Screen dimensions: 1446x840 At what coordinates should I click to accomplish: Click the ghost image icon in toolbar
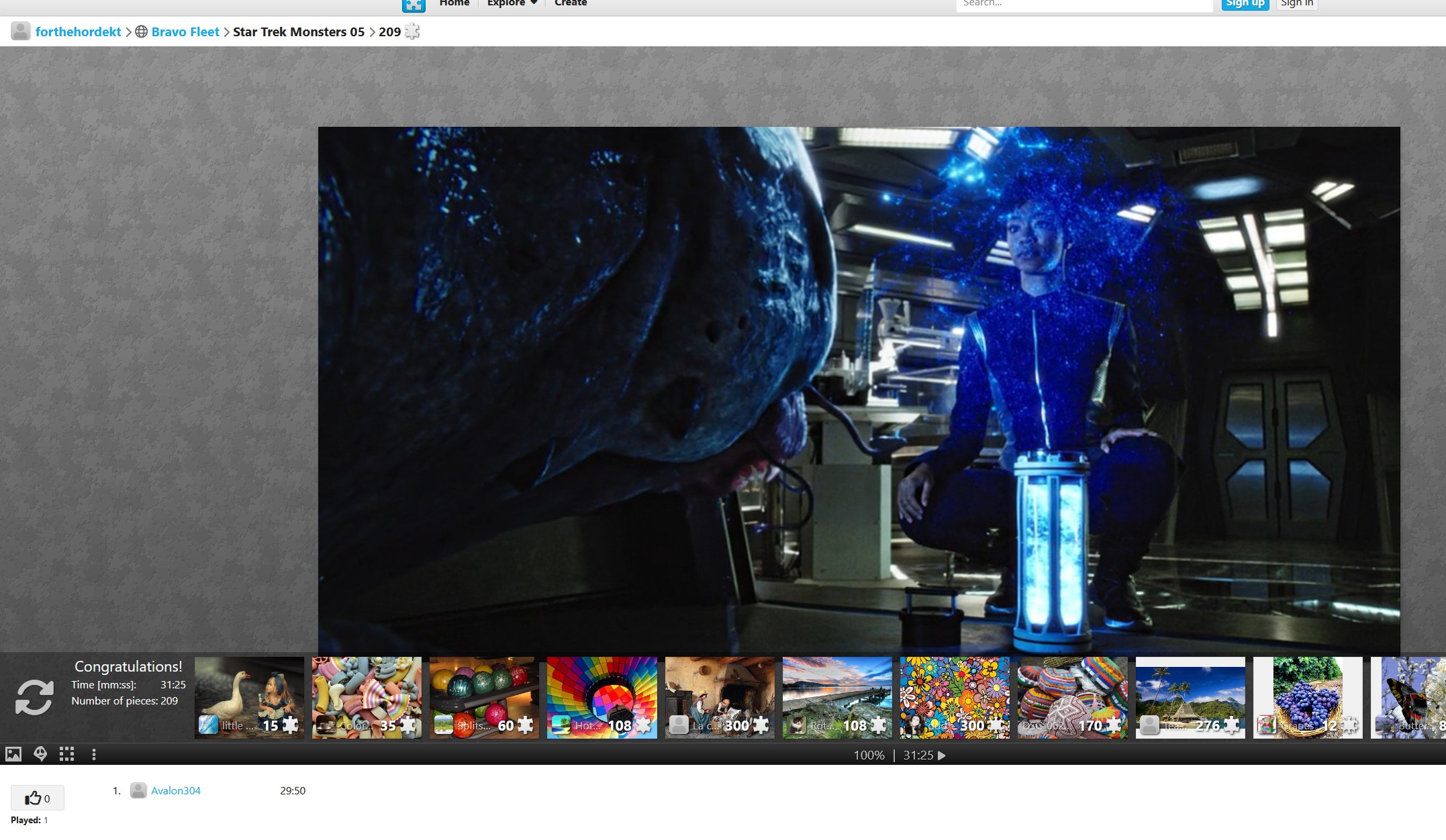40,754
